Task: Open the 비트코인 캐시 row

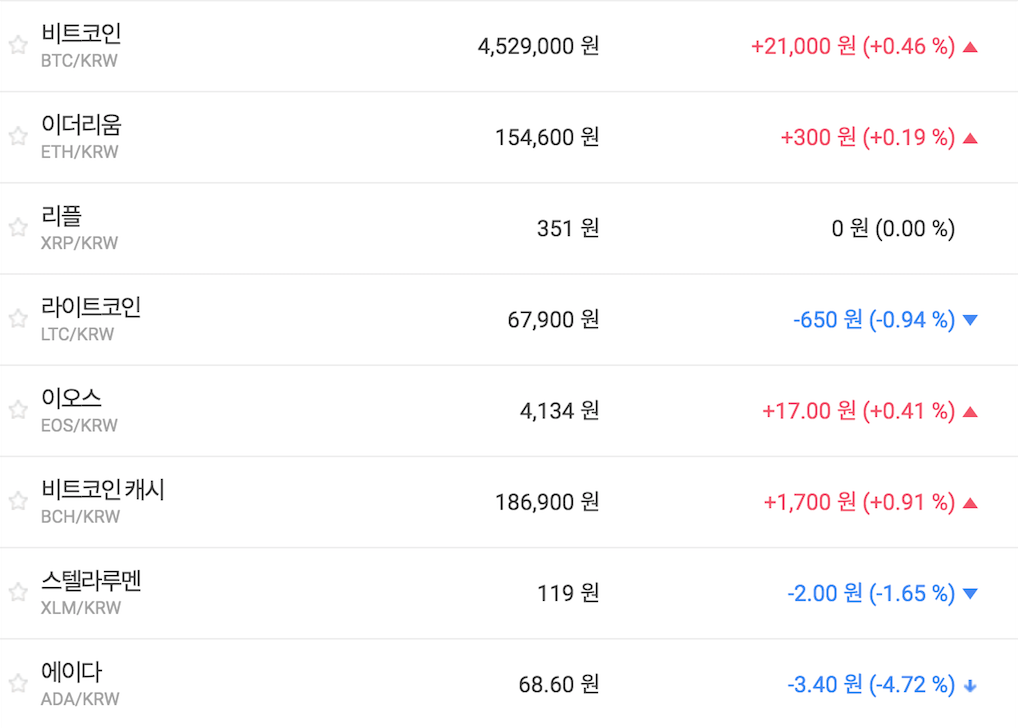Action: 103,490
